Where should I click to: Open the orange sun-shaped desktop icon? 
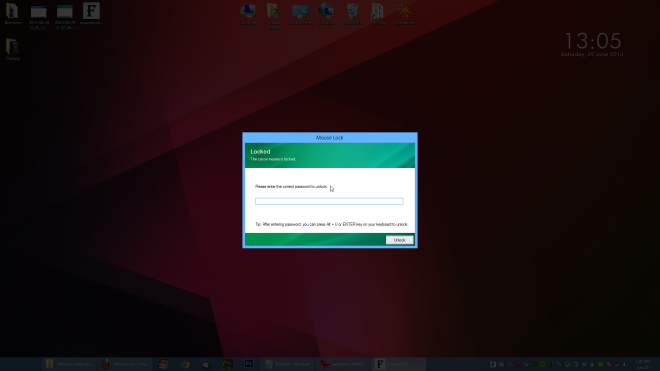point(405,14)
